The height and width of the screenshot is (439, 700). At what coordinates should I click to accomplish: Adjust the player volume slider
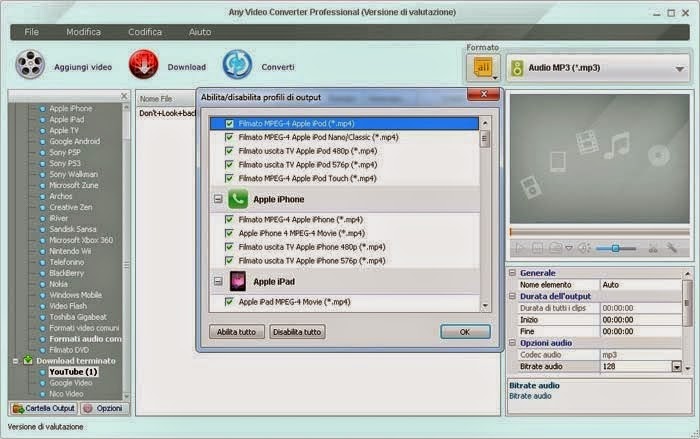pos(616,248)
